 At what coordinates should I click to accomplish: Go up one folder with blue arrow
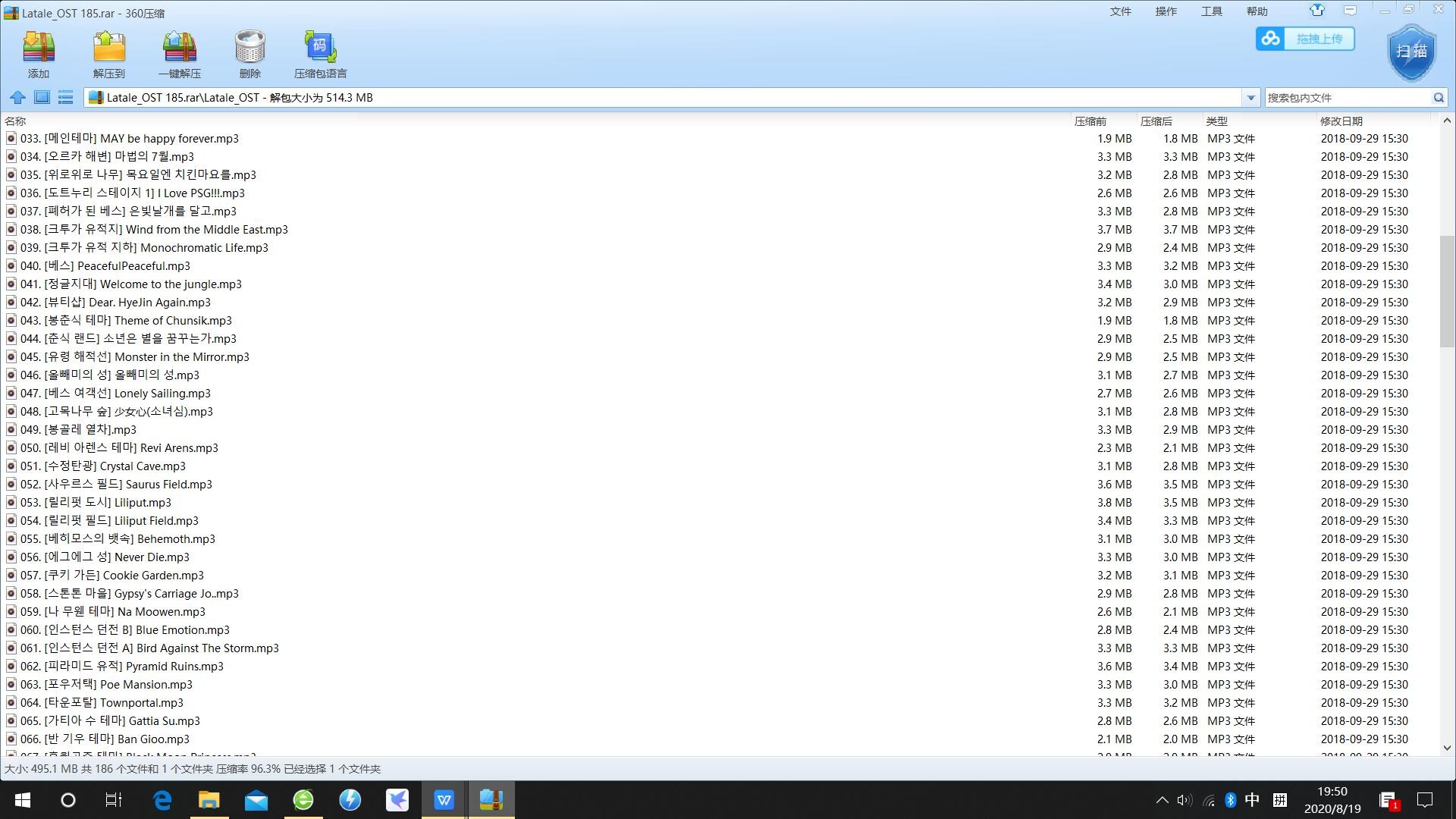(x=17, y=97)
